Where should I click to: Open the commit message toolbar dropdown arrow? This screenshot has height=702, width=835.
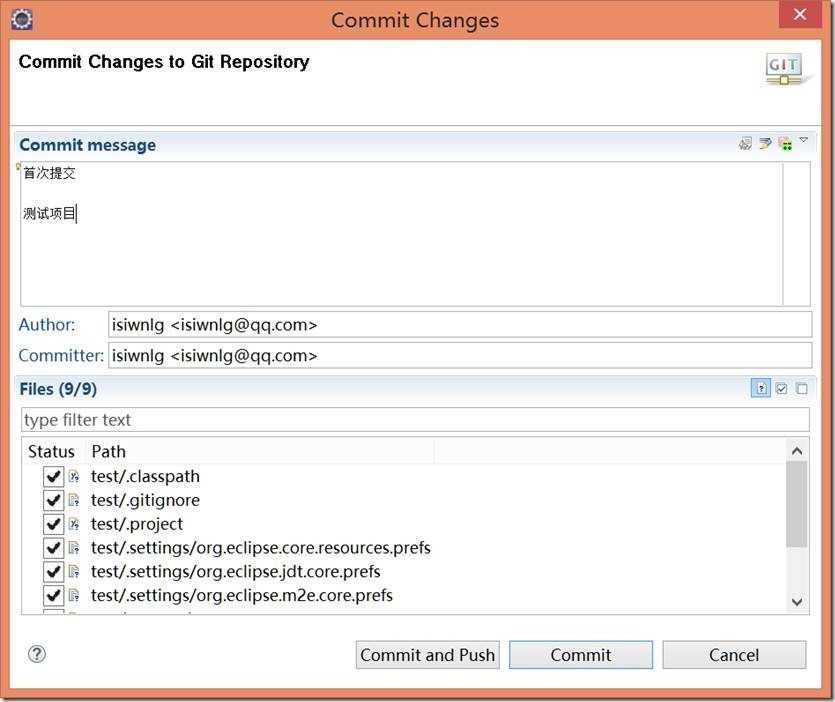804,140
